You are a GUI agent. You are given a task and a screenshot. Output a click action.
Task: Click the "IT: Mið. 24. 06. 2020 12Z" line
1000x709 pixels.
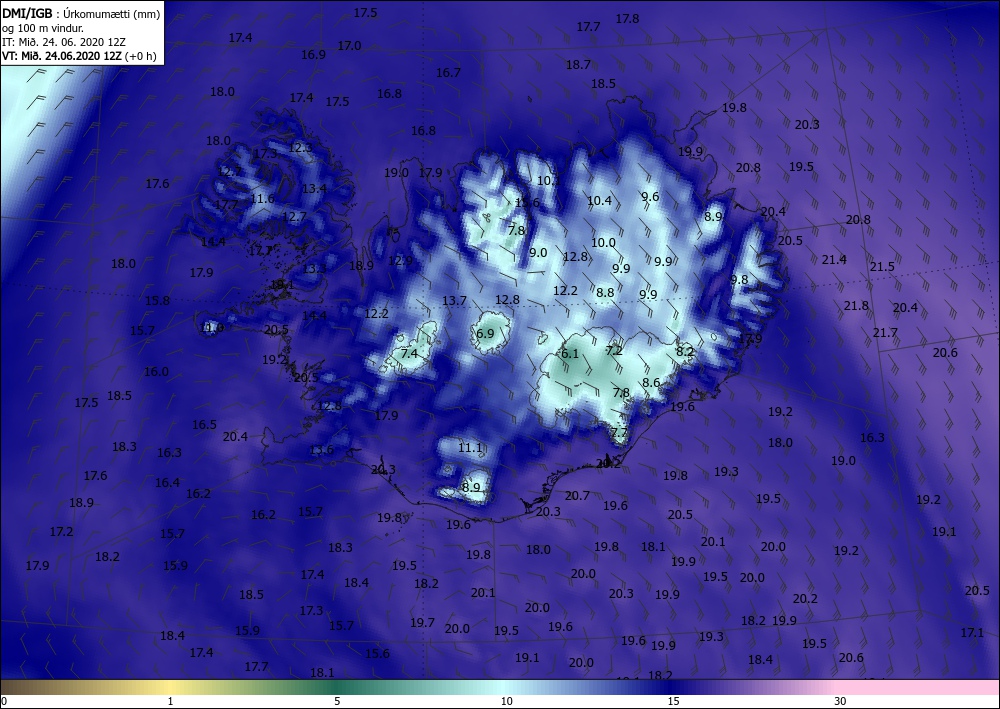point(64,41)
